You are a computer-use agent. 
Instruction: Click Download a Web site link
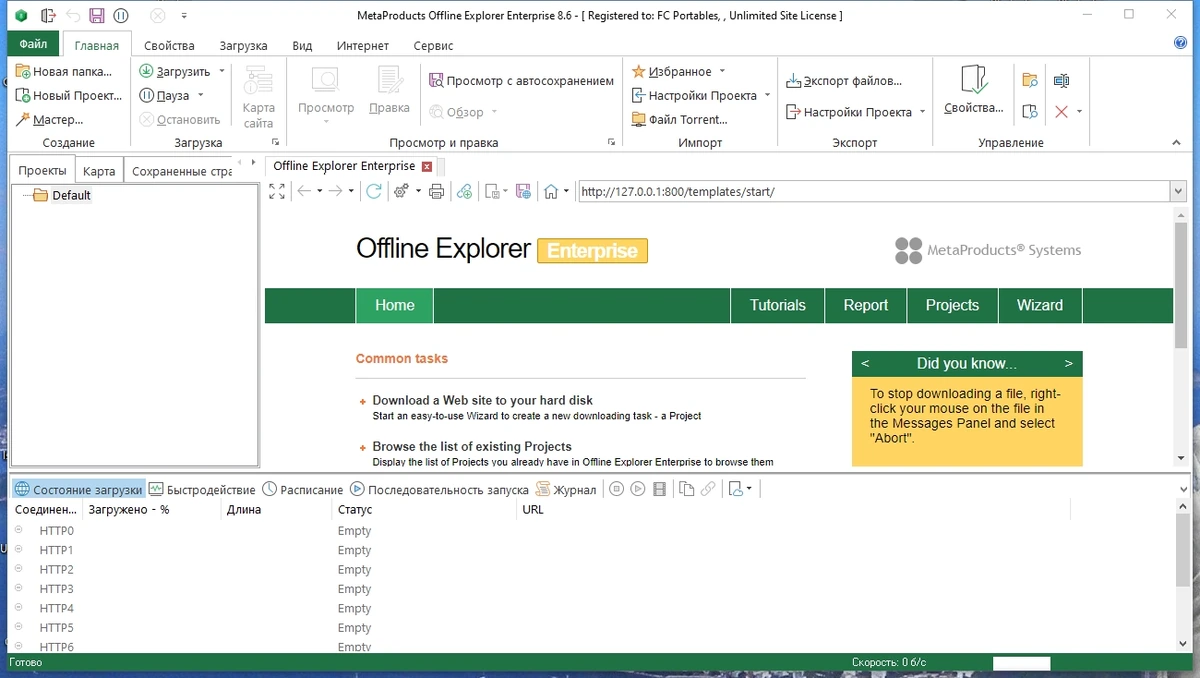(483, 400)
